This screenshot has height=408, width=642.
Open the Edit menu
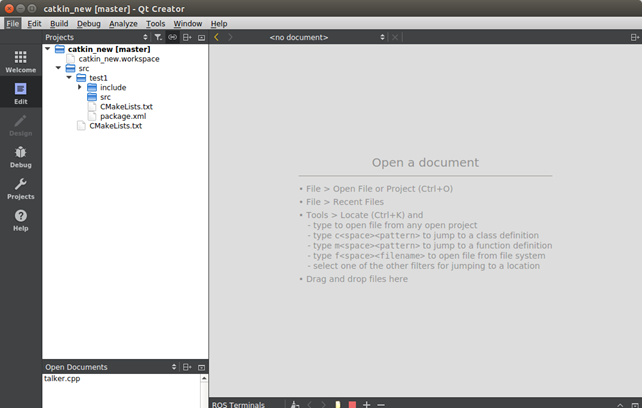pos(34,23)
